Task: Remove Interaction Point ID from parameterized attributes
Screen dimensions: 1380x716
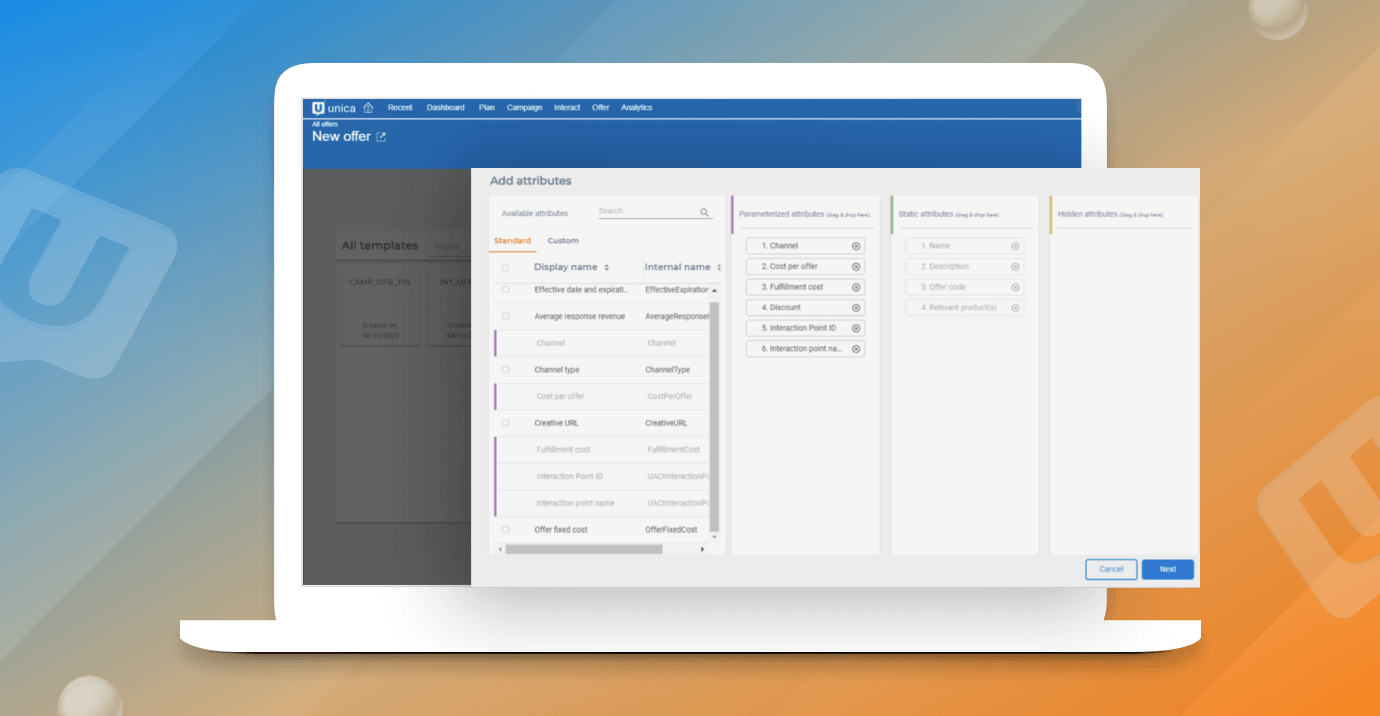Action: click(856, 328)
